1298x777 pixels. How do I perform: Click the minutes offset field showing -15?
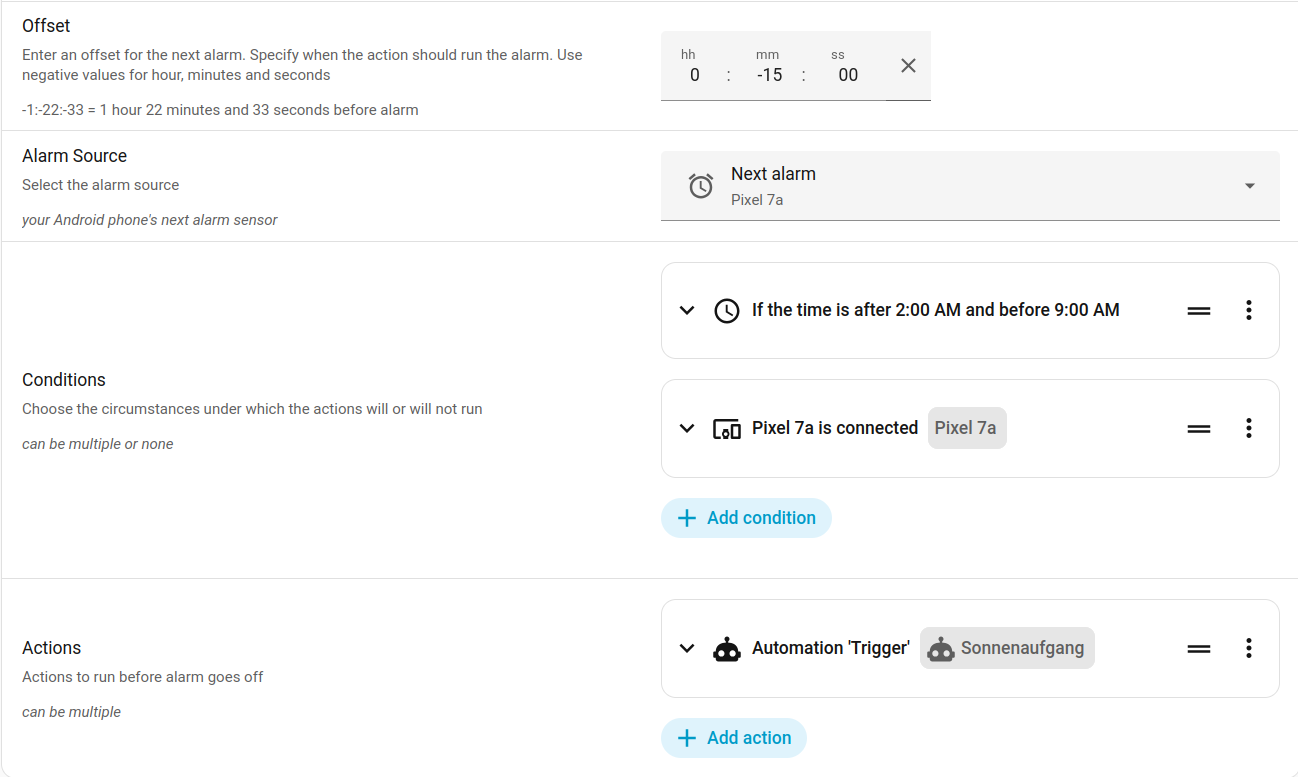tap(769, 75)
